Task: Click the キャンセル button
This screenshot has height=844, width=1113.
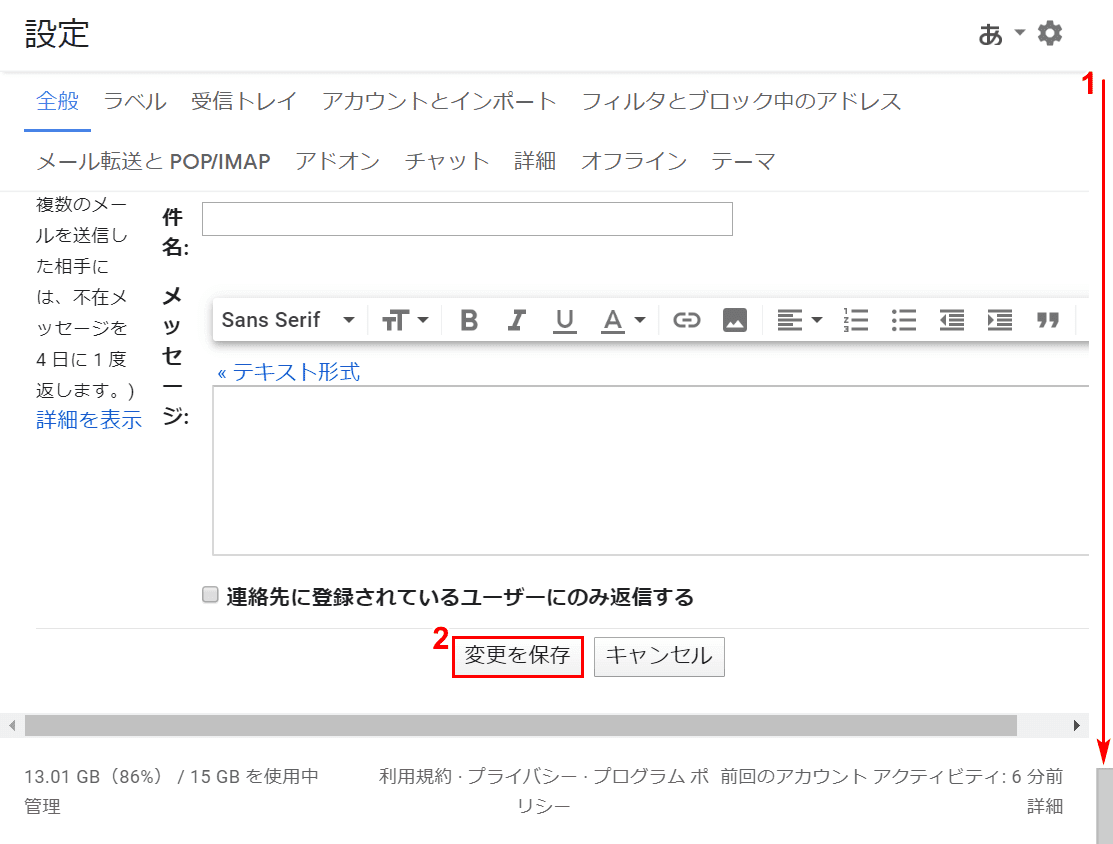Action: [x=659, y=656]
